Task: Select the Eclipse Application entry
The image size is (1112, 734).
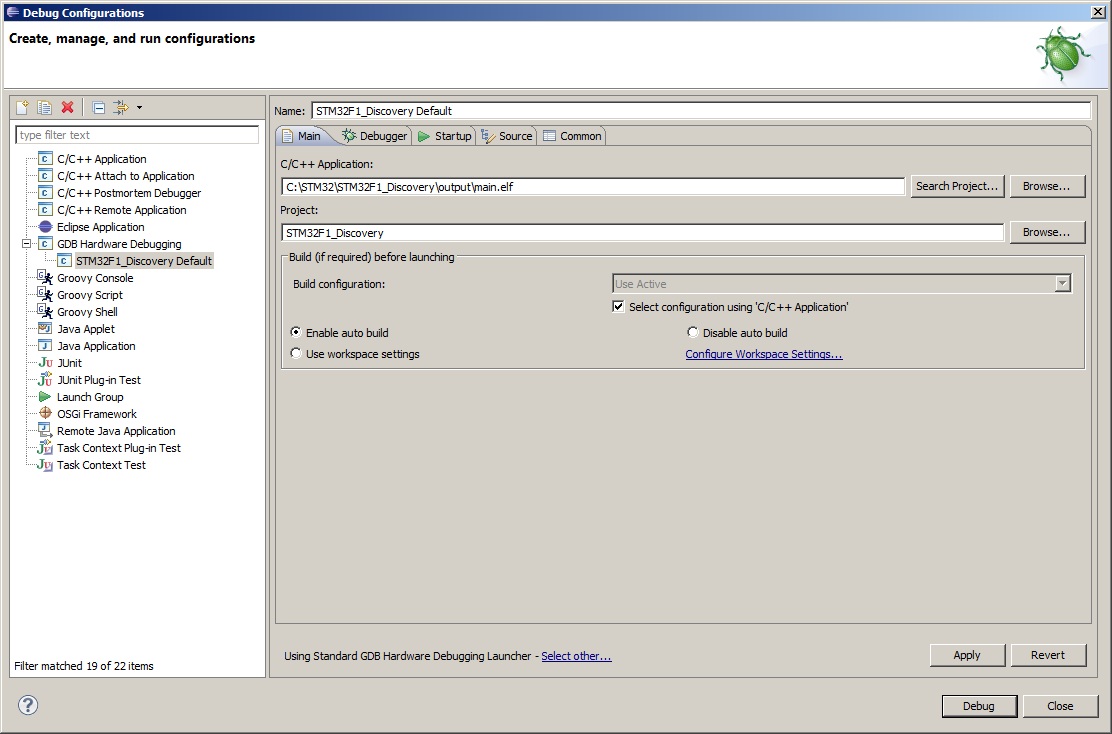Action: 101,227
